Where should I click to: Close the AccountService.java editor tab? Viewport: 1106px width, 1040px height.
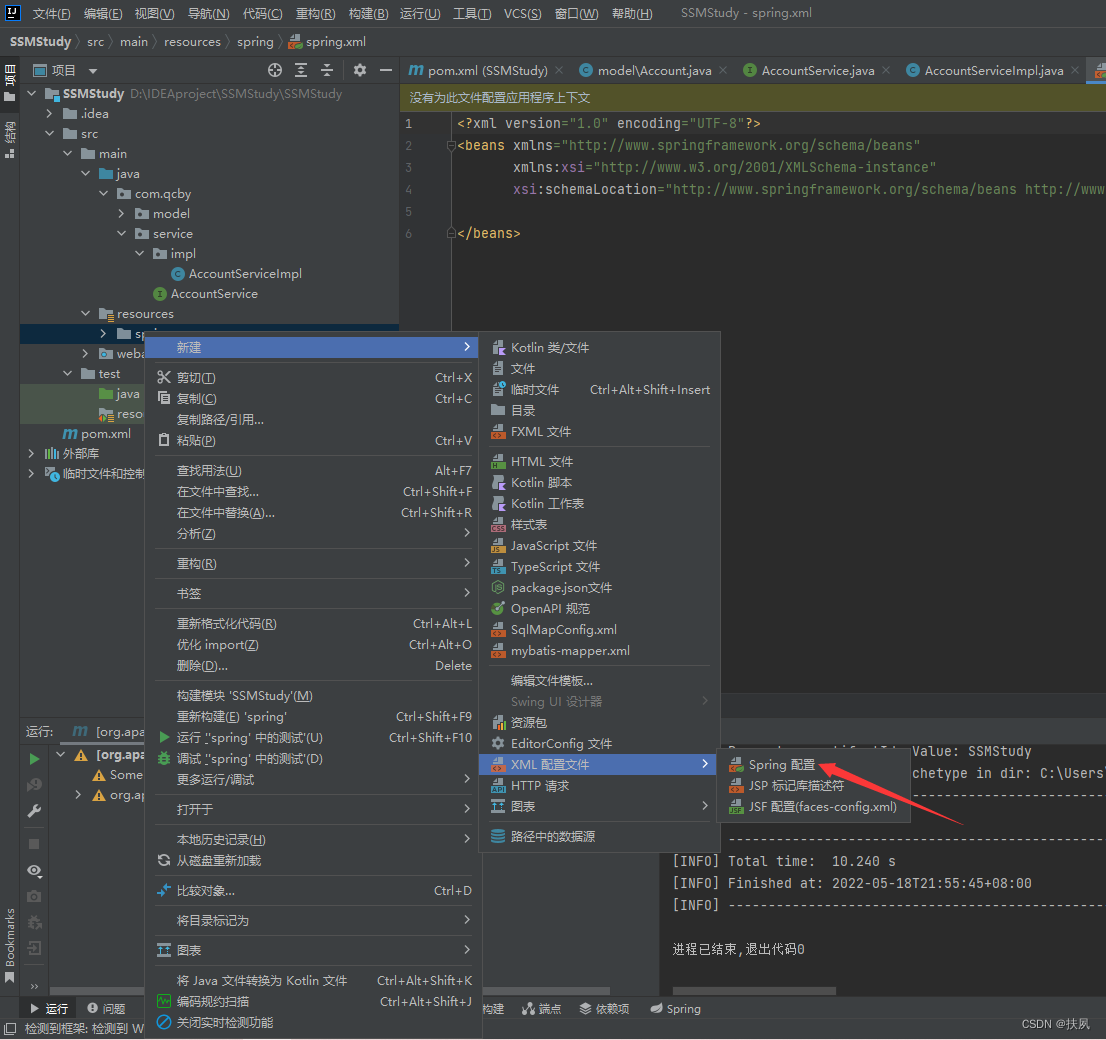click(886, 70)
